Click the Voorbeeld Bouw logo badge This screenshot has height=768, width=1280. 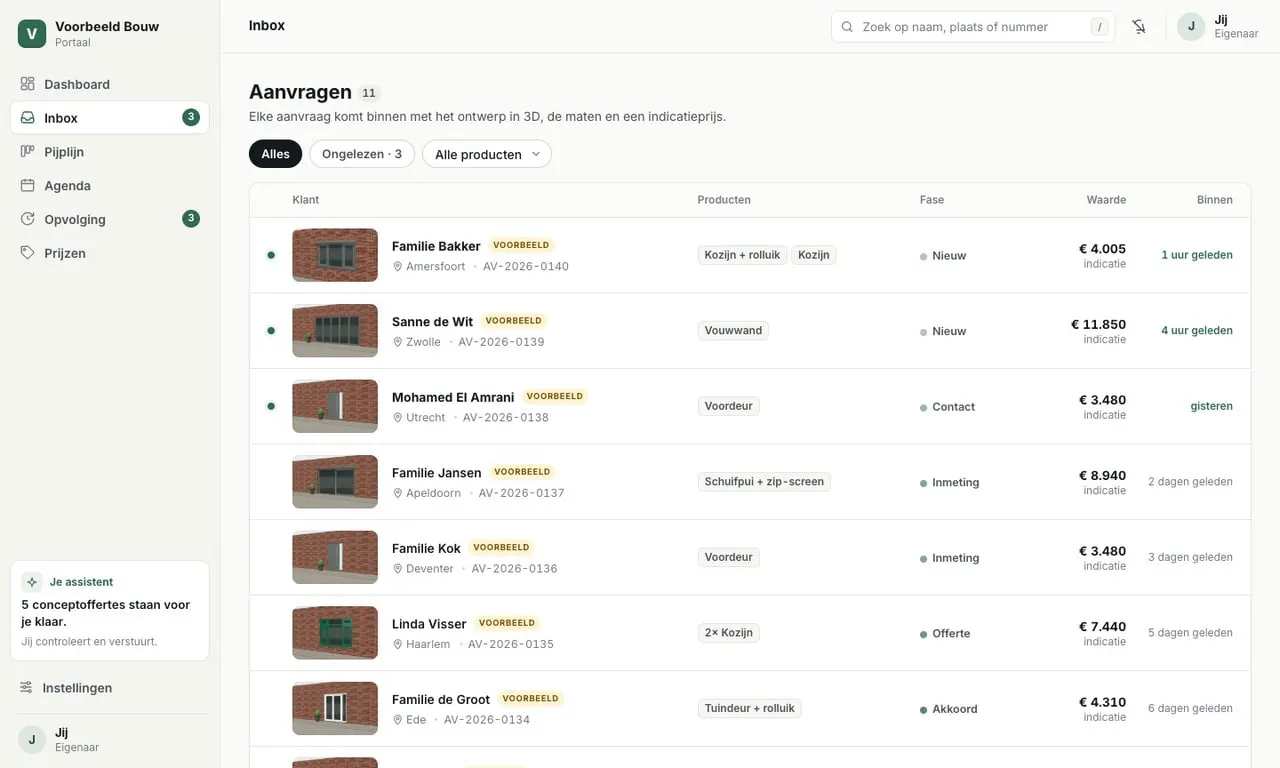point(32,34)
